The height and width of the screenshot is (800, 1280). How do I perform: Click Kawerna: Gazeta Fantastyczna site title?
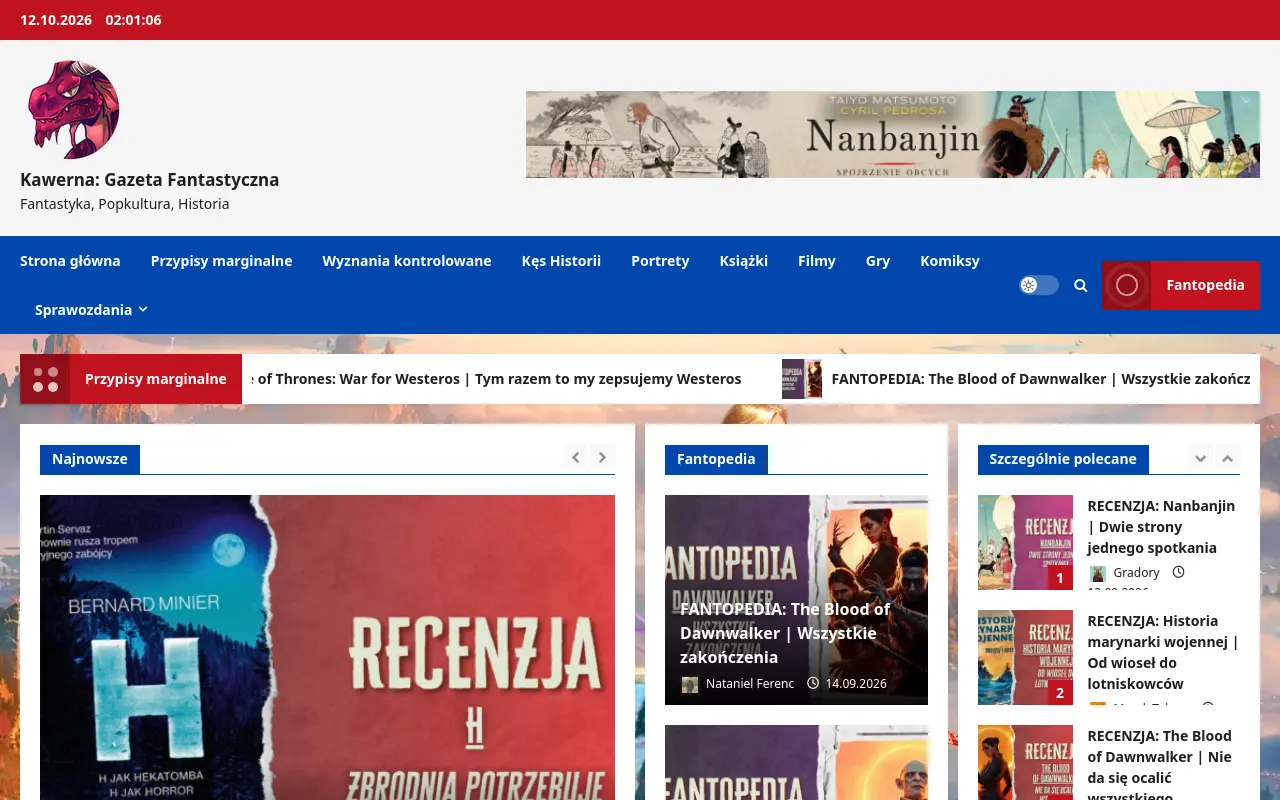(149, 180)
